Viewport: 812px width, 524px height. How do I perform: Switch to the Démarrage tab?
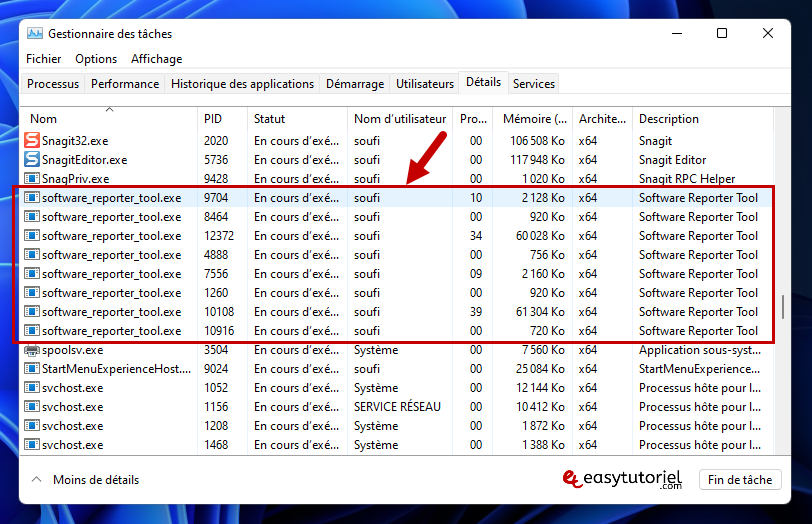[x=355, y=84]
